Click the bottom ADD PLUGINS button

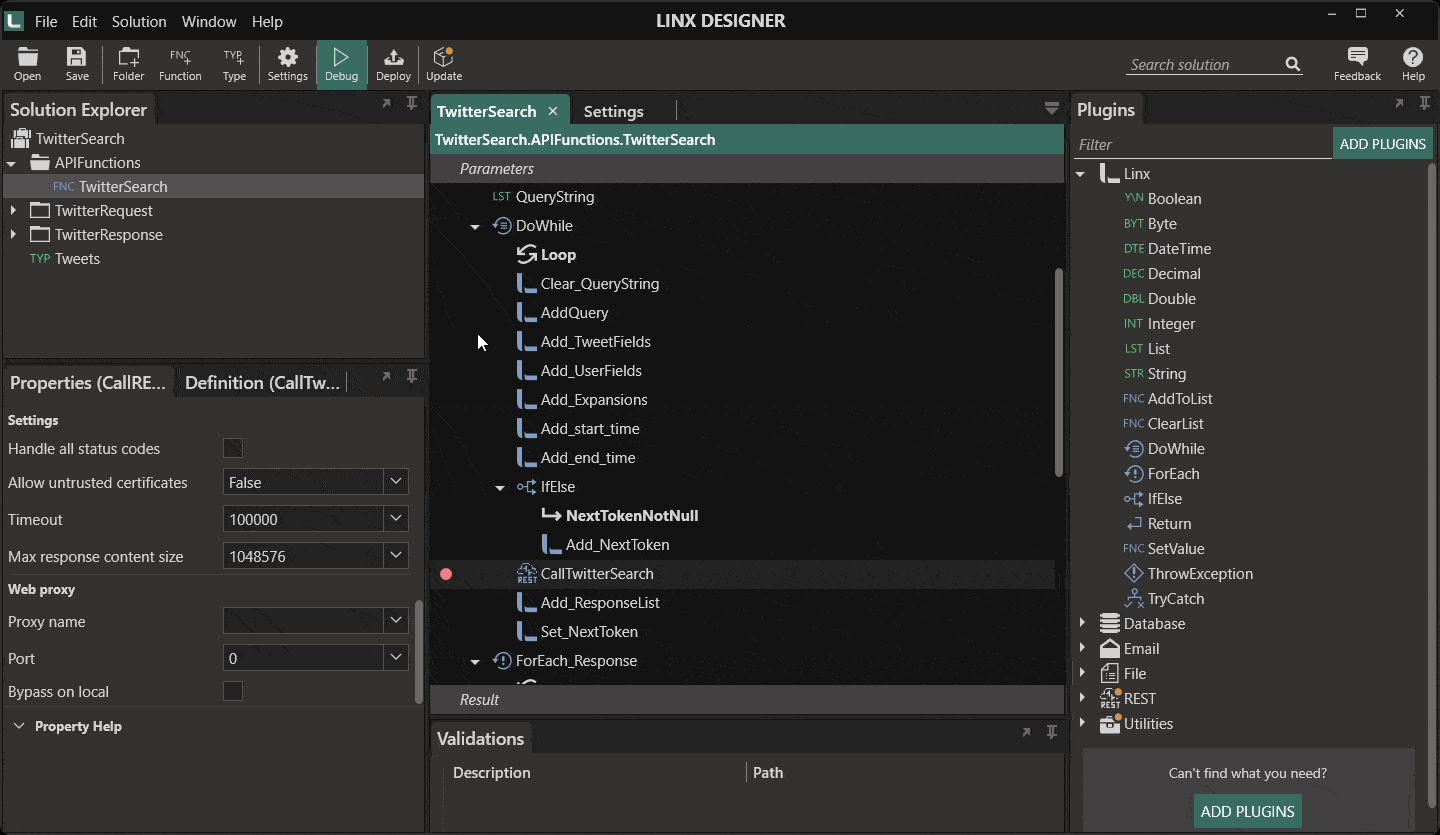(x=1247, y=811)
